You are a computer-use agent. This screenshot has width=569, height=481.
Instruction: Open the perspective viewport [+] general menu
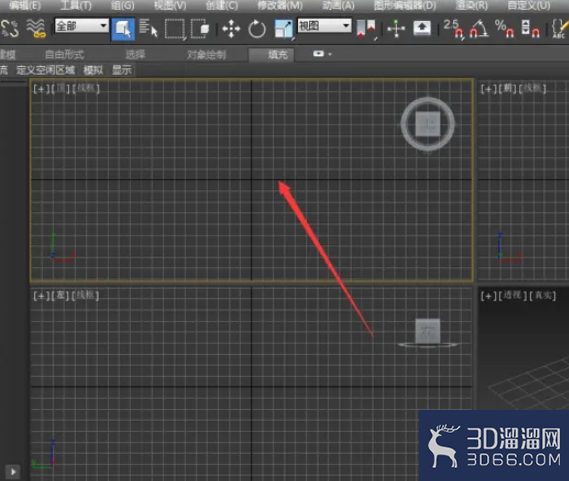488,296
